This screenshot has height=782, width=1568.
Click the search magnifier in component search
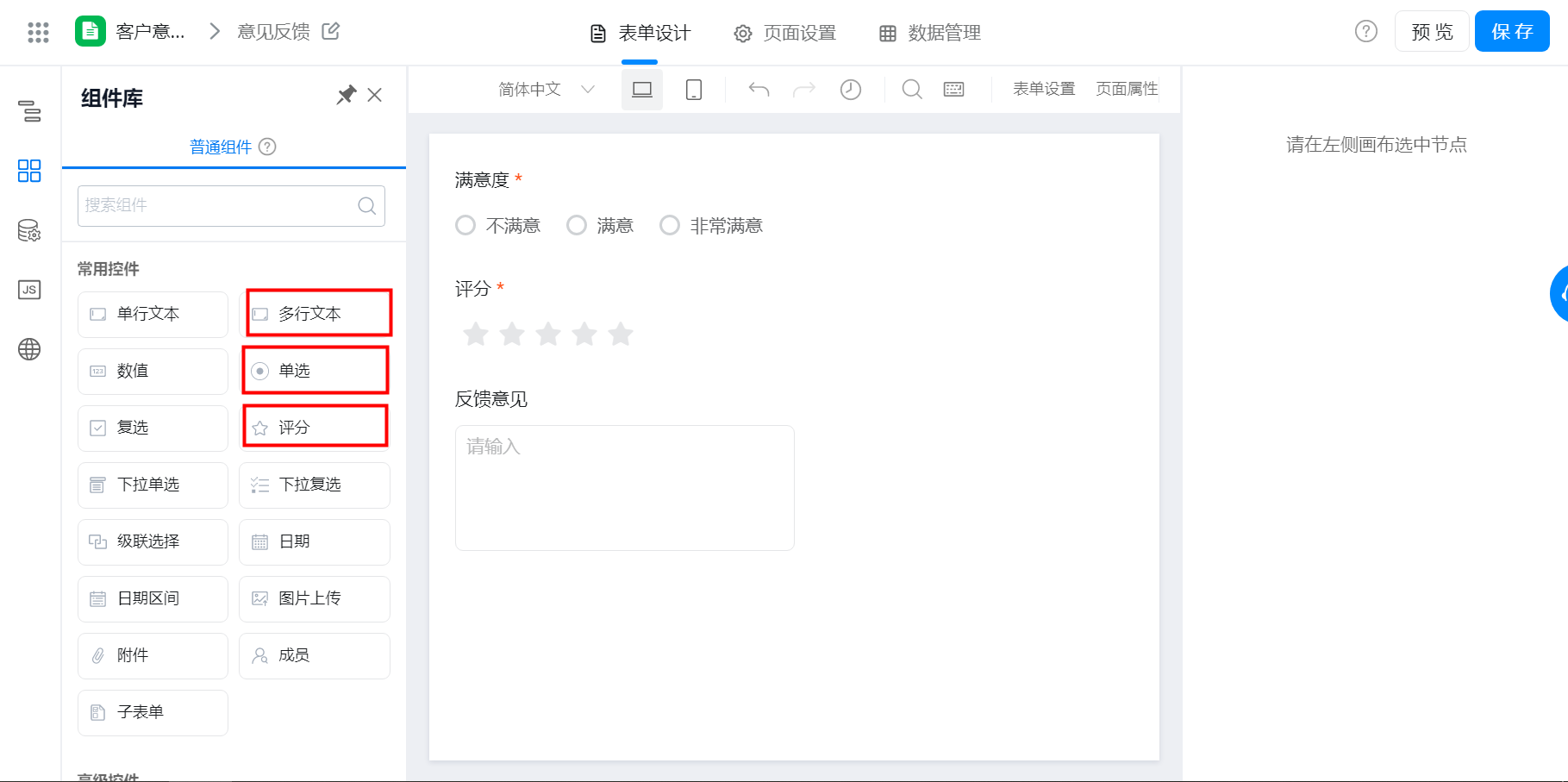366,205
